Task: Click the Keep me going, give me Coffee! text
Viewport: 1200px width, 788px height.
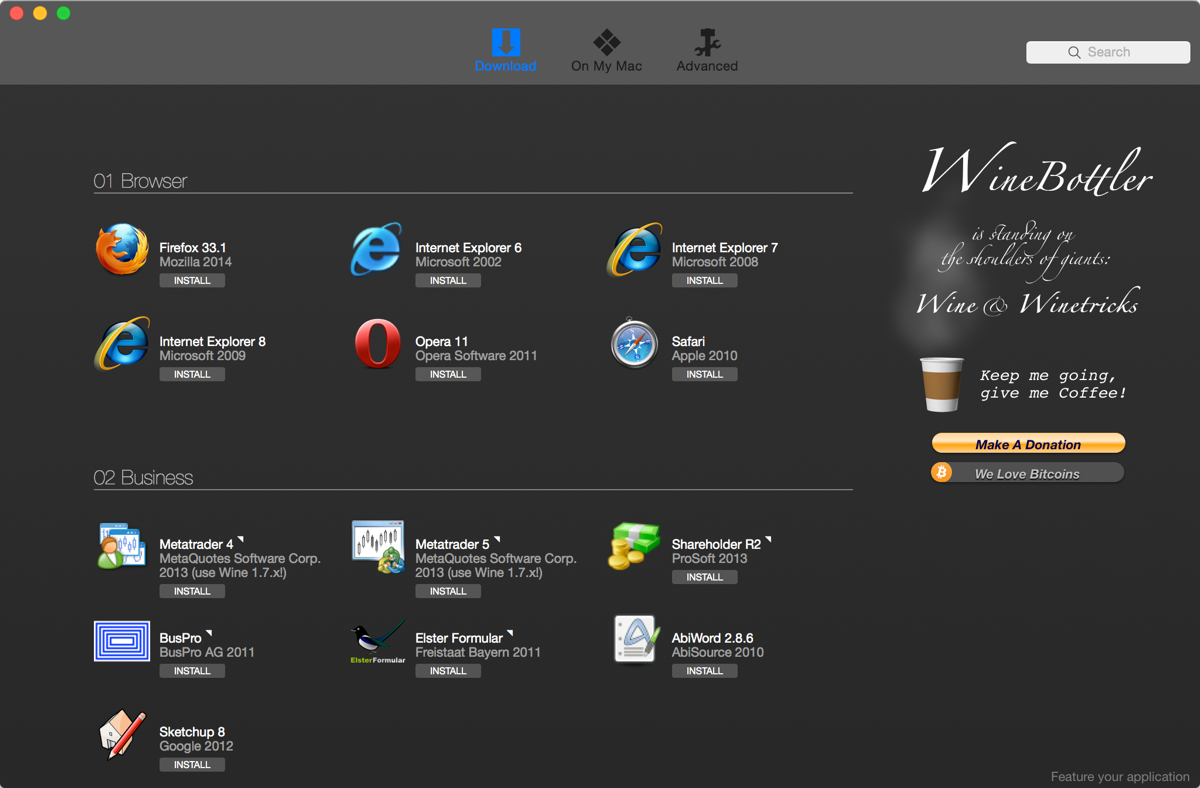Action: point(1053,384)
